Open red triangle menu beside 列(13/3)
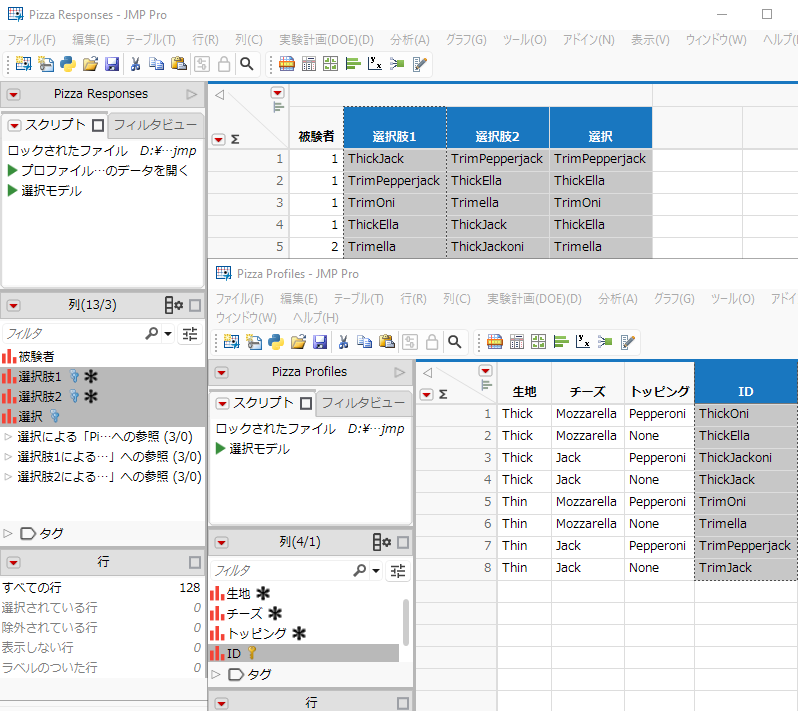This screenshot has height=711, width=798. tap(14, 306)
